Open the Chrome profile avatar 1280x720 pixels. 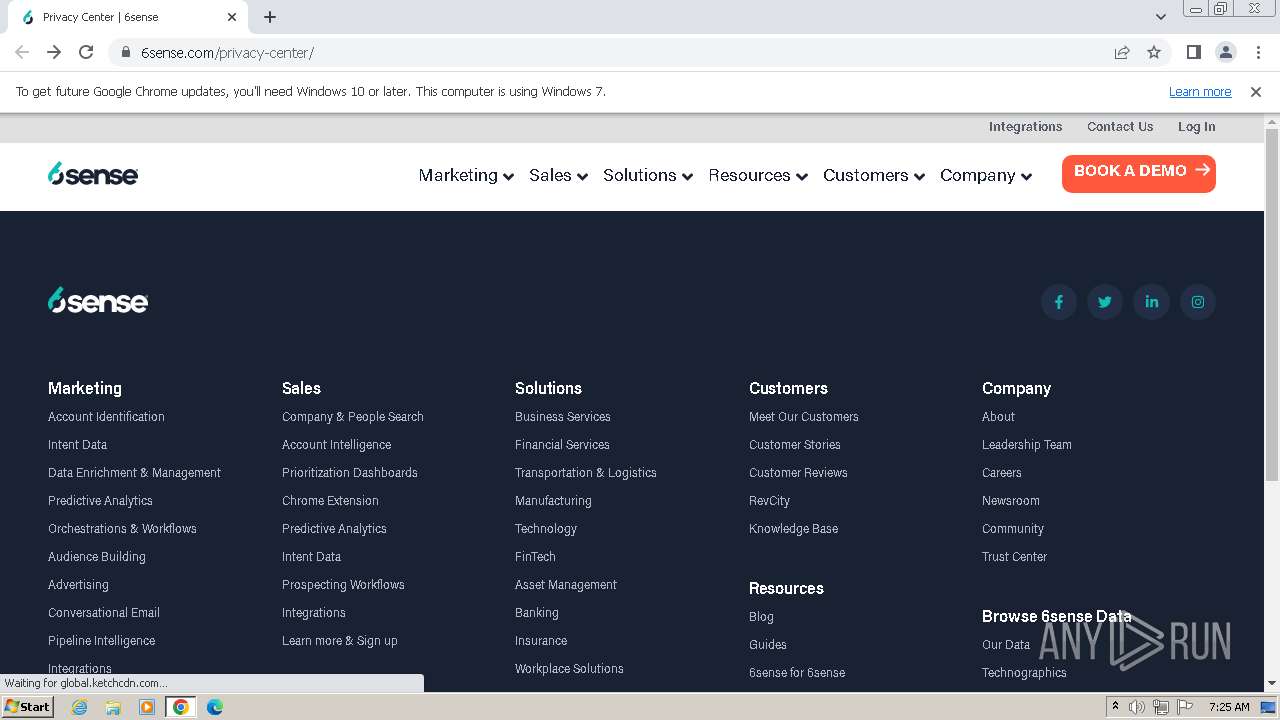click(x=1225, y=52)
